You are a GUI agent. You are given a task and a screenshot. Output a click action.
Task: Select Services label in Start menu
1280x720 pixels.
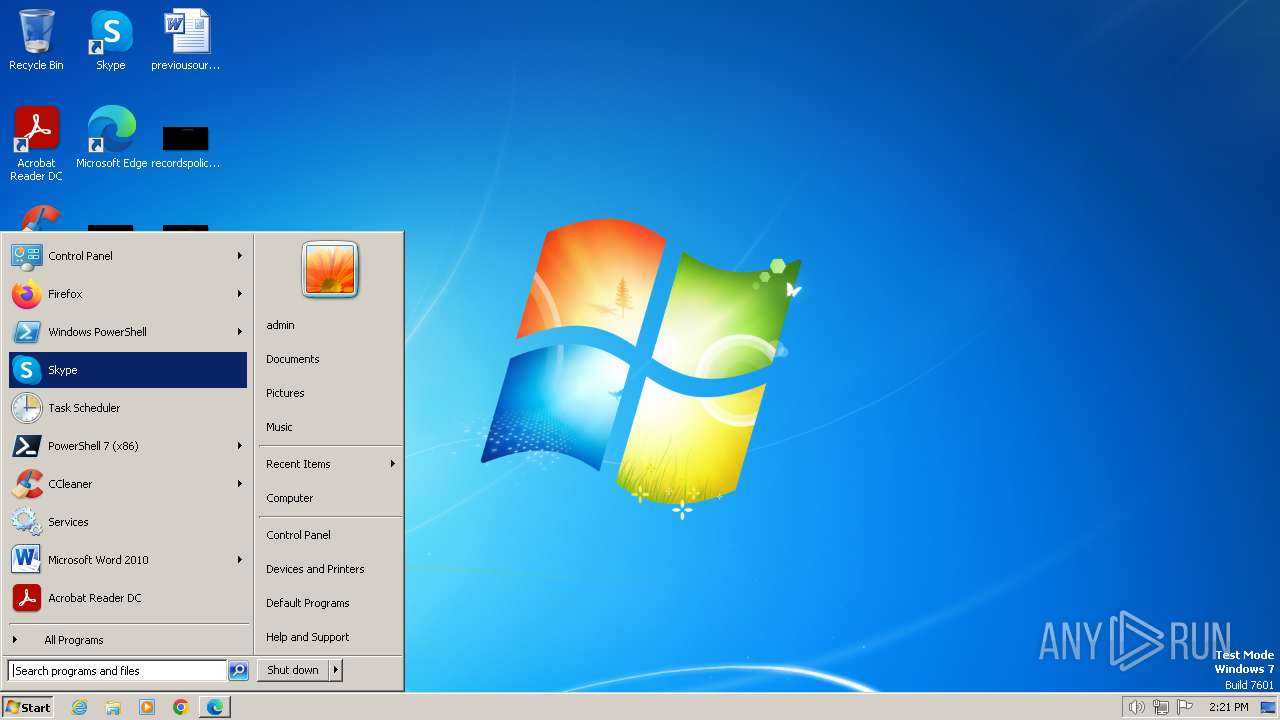click(68, 522)
